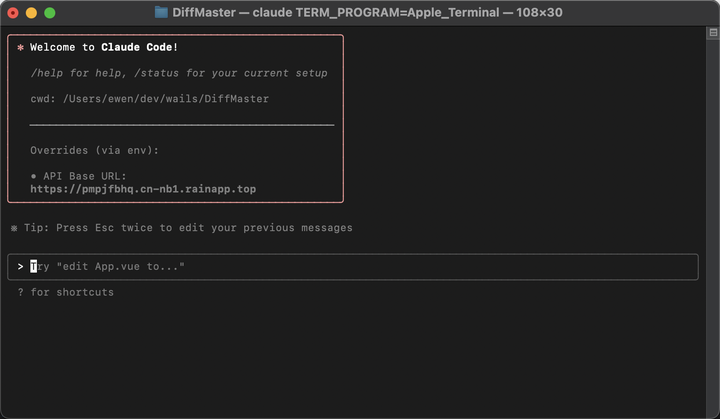The image size is (720, 419).
Task: Click the window title DiffMaster — claude text
Action: tap(367, 12)
